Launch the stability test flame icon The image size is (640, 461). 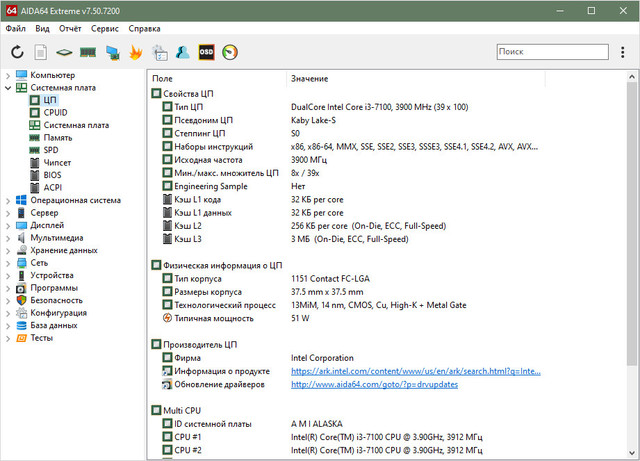point(136,52)
